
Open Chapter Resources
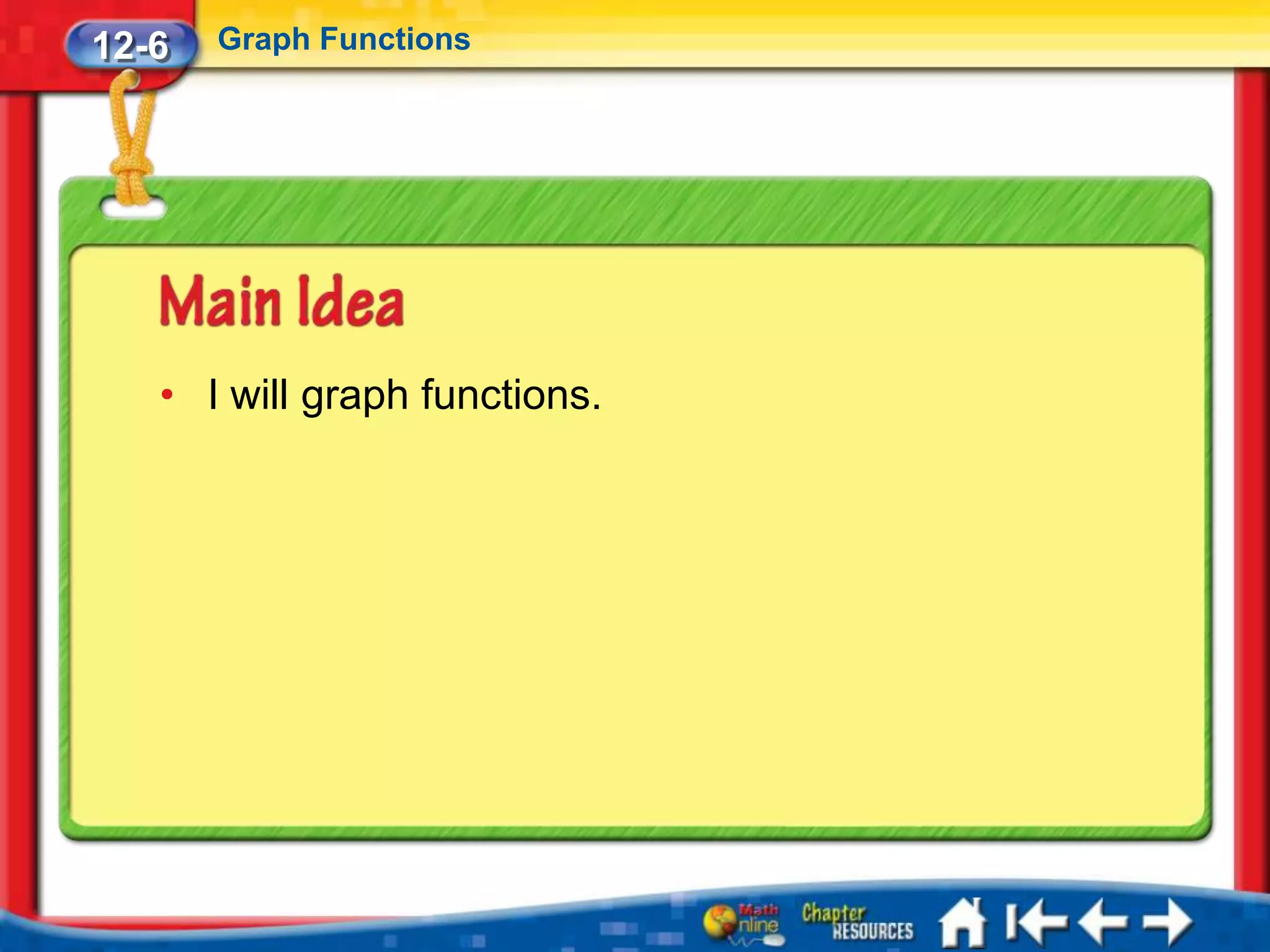click(x=858, y=922)
